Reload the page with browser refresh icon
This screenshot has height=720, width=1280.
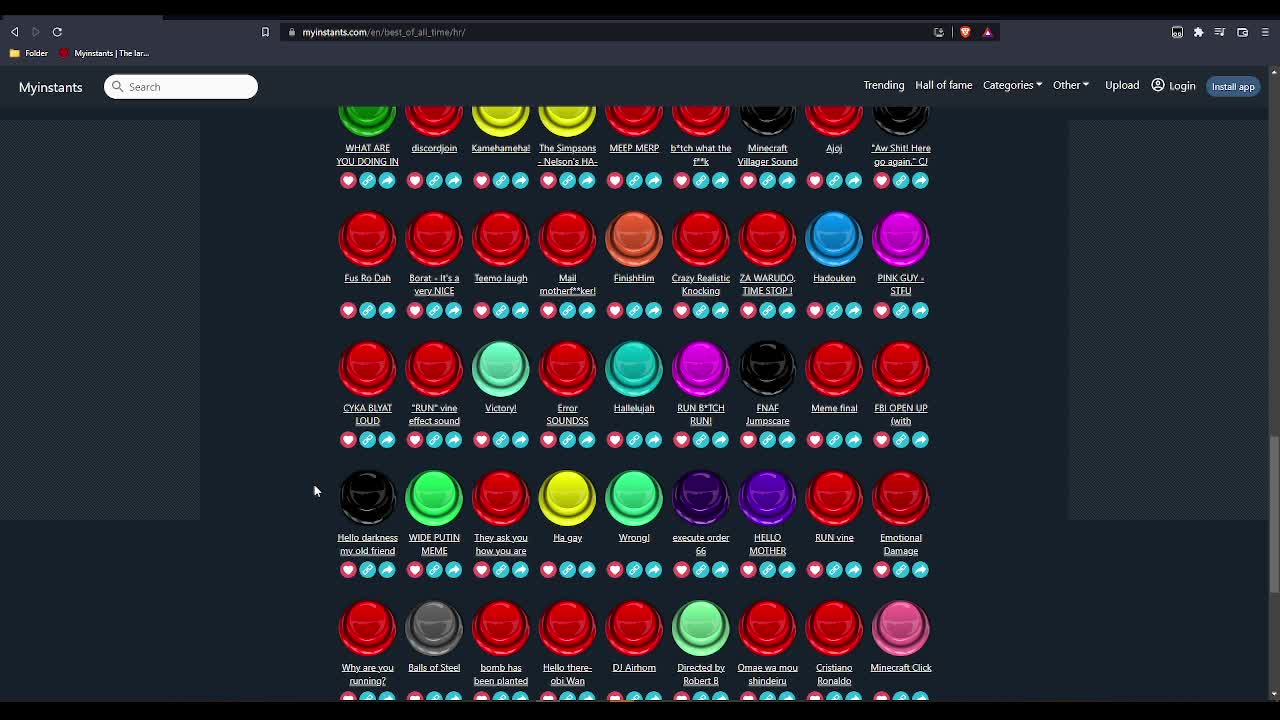click(57, 32)
